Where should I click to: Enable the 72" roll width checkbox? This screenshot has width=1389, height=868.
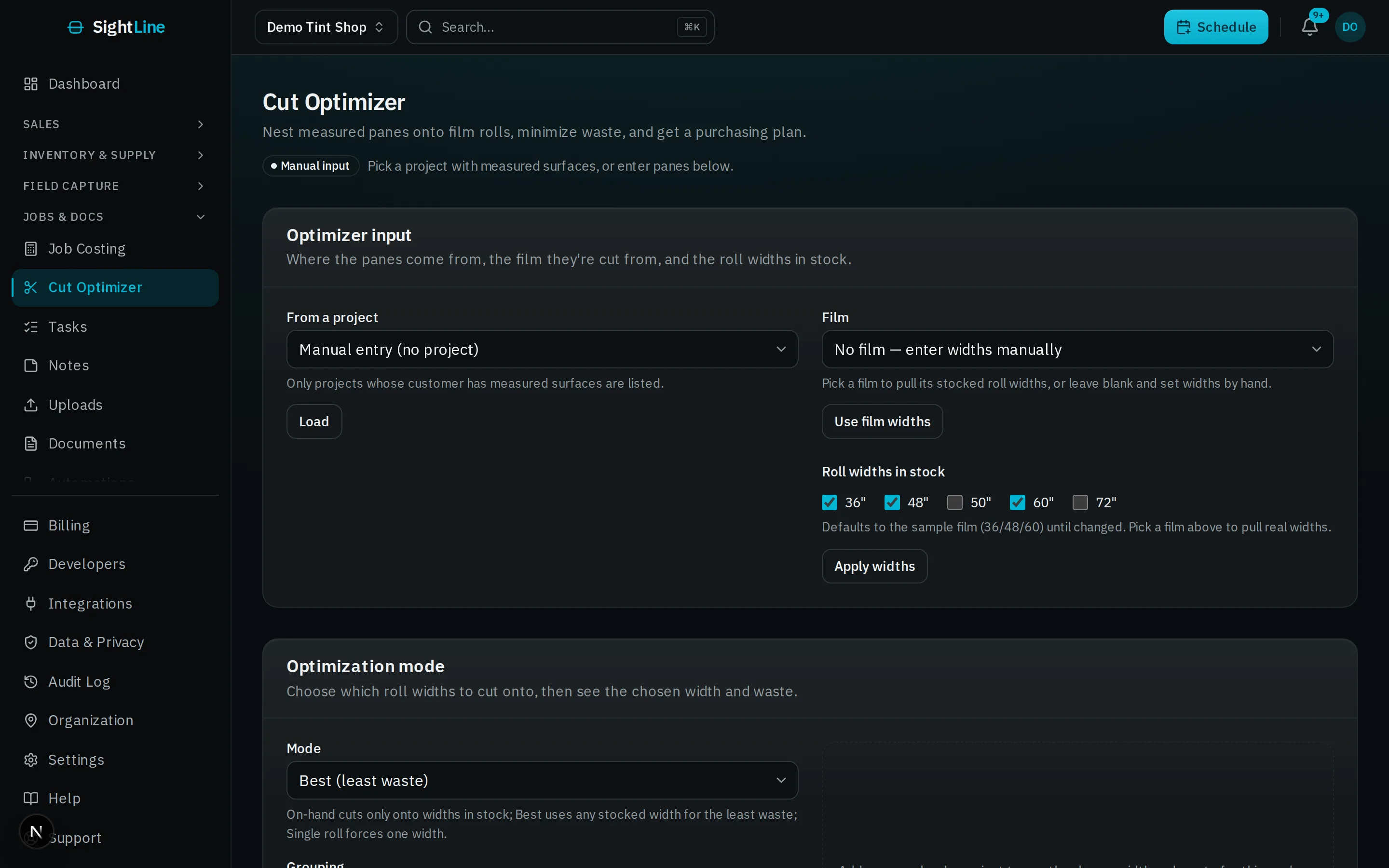[x=1080, y=502]
